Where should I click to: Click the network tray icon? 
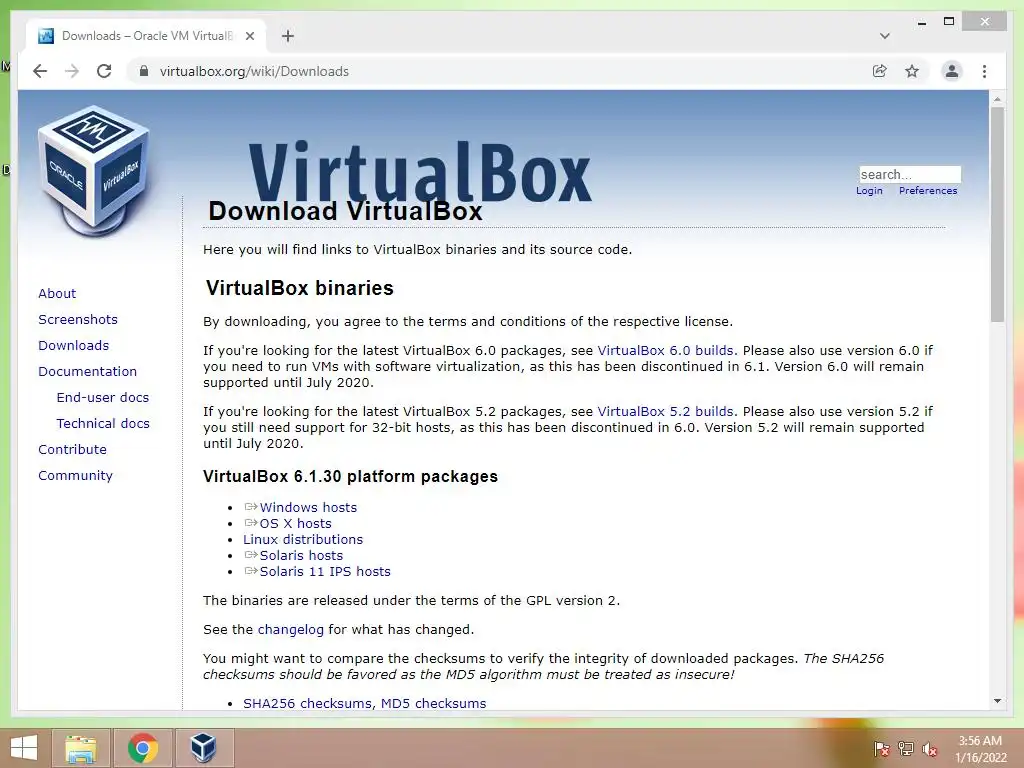click(x=906, y=748)
